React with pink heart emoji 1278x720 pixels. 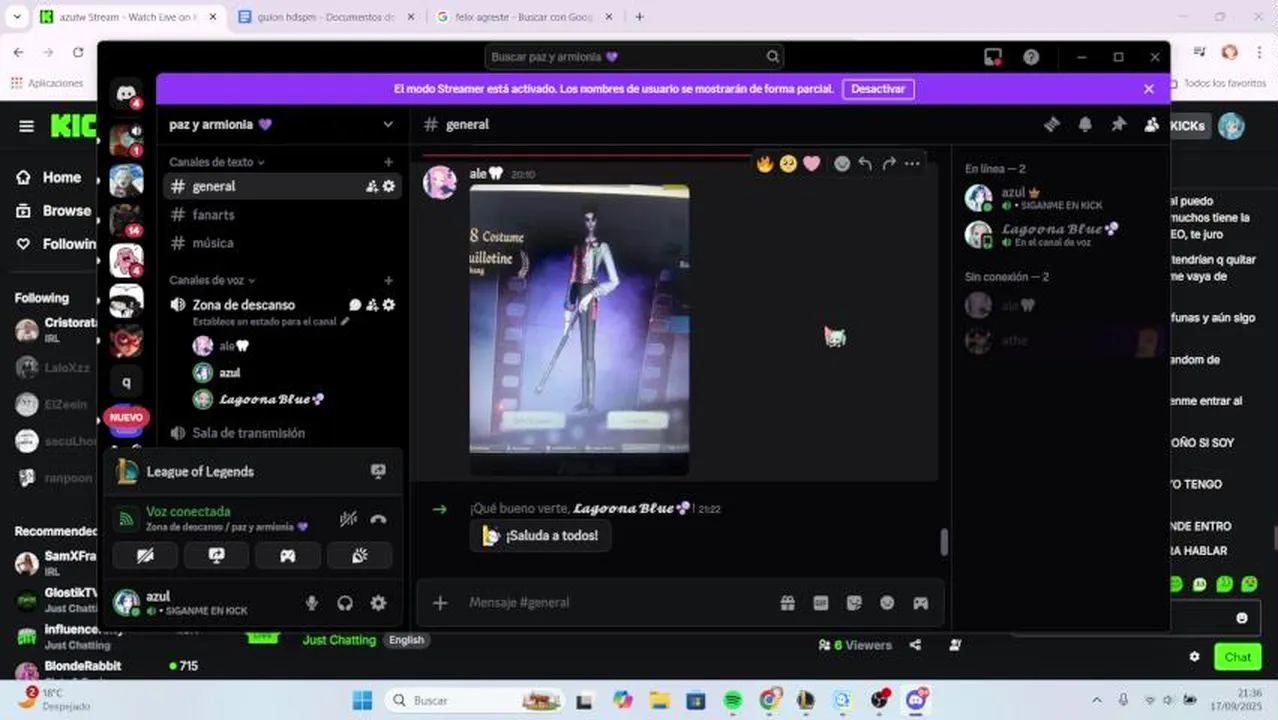pyautogui.click(x=812, y=164)
